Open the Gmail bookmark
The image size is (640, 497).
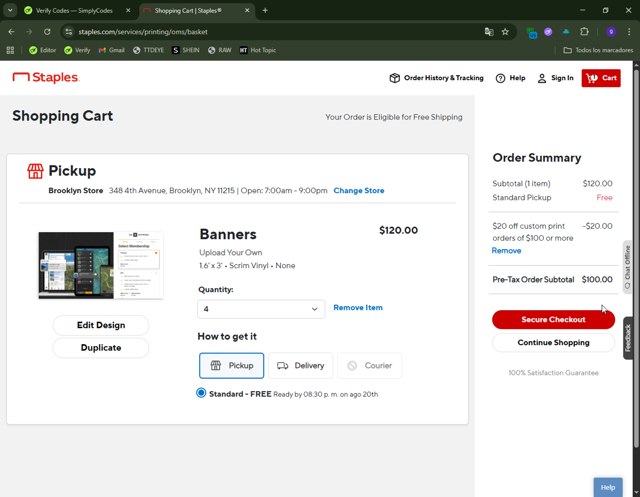pos(111,50)
